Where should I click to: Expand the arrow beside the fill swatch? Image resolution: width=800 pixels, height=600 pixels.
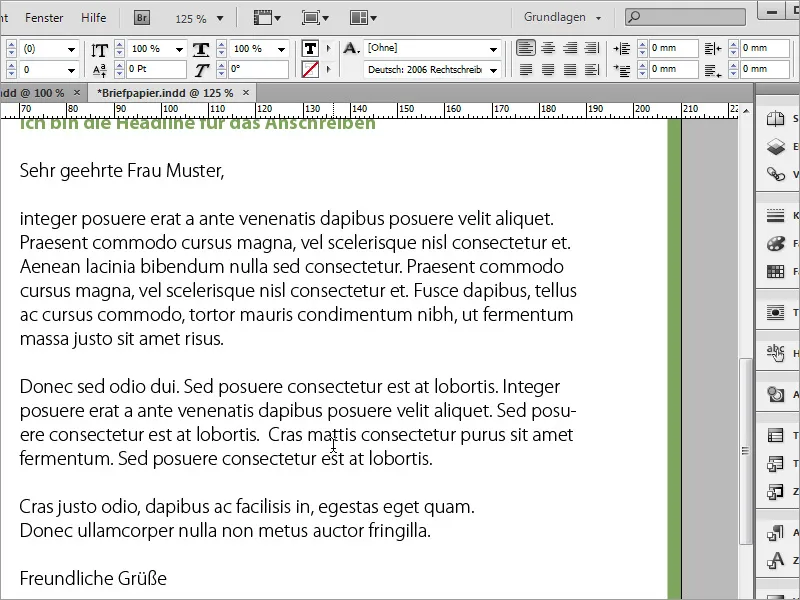point(329,48)
